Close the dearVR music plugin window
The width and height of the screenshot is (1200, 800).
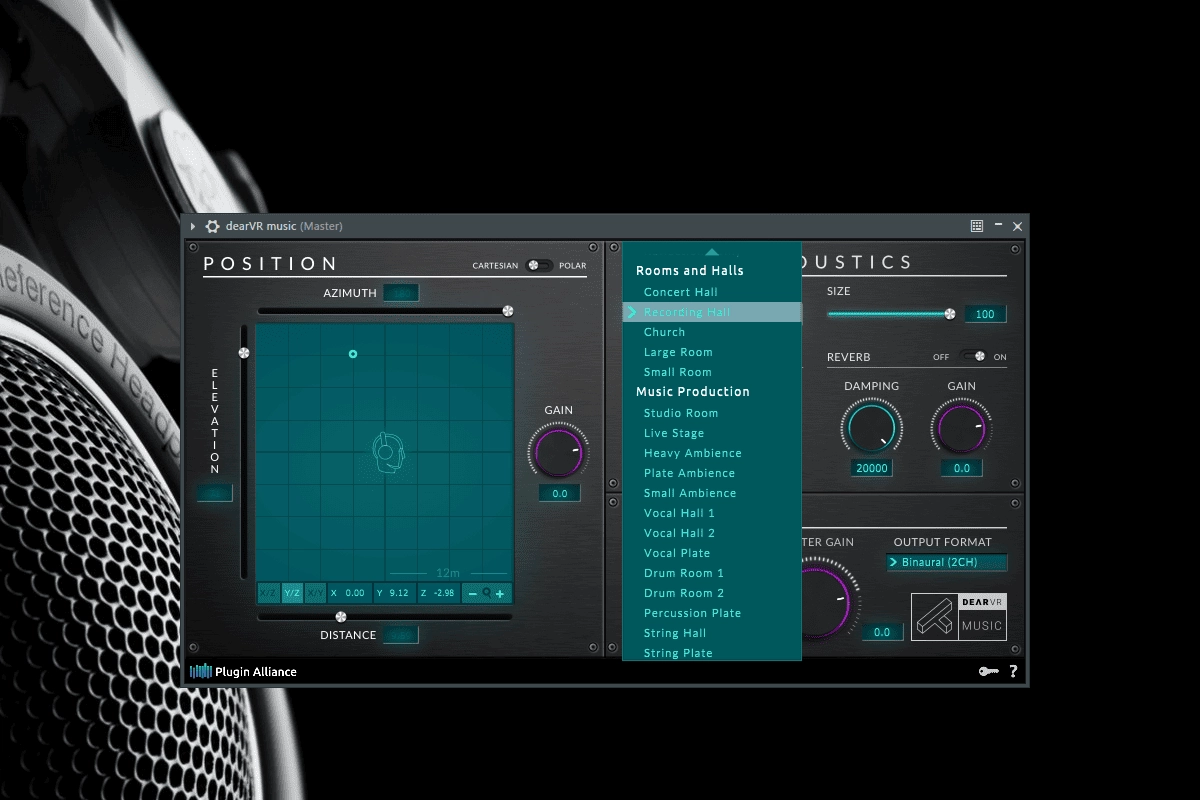click(x=1018, y=227)
